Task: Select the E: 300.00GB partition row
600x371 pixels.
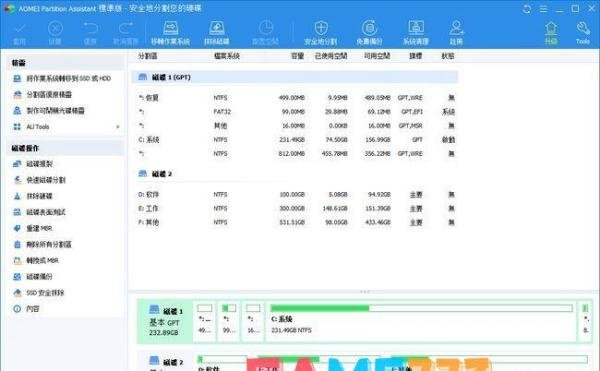Action: [x=295, y=208]
